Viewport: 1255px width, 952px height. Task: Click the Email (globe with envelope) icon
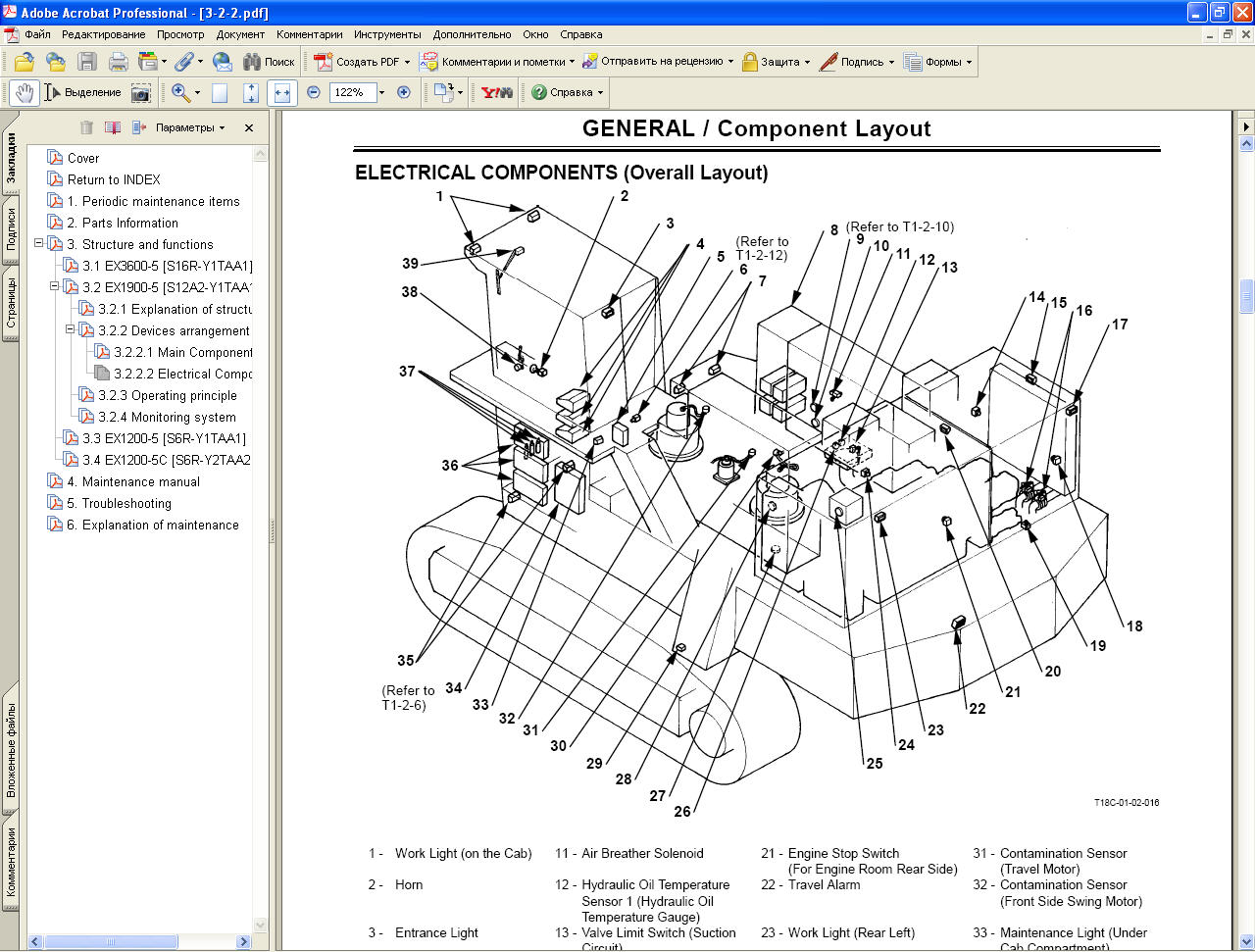[x=223, y=62]
